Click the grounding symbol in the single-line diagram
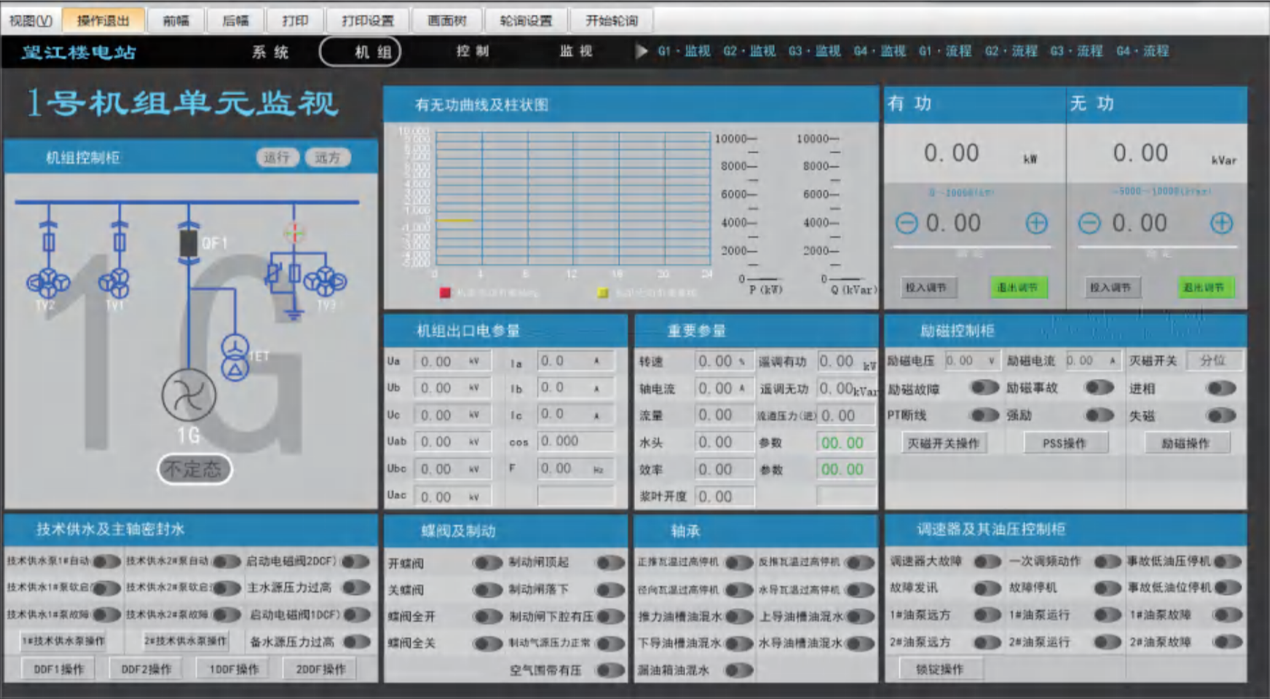The height and width of the screenshot is (699, 1270). click(294, 313)
